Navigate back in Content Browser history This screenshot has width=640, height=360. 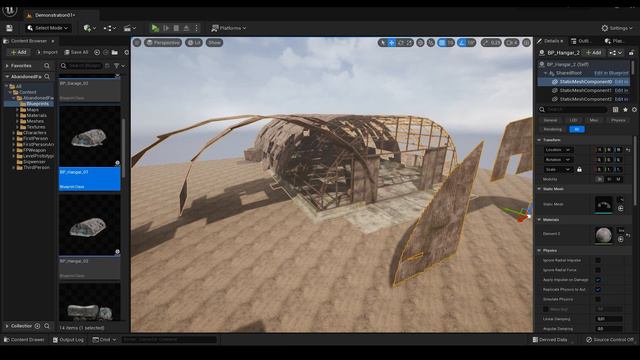[97, 52]
